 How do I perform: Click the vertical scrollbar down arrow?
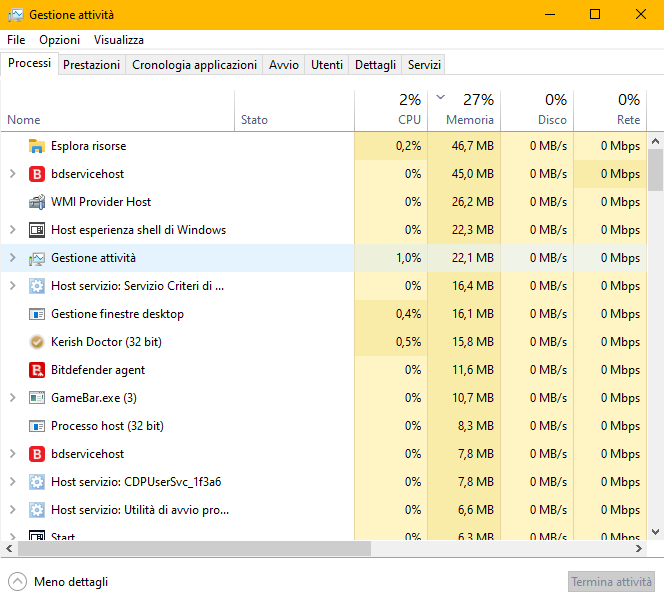pyautogui.click(x=655, y=532)
